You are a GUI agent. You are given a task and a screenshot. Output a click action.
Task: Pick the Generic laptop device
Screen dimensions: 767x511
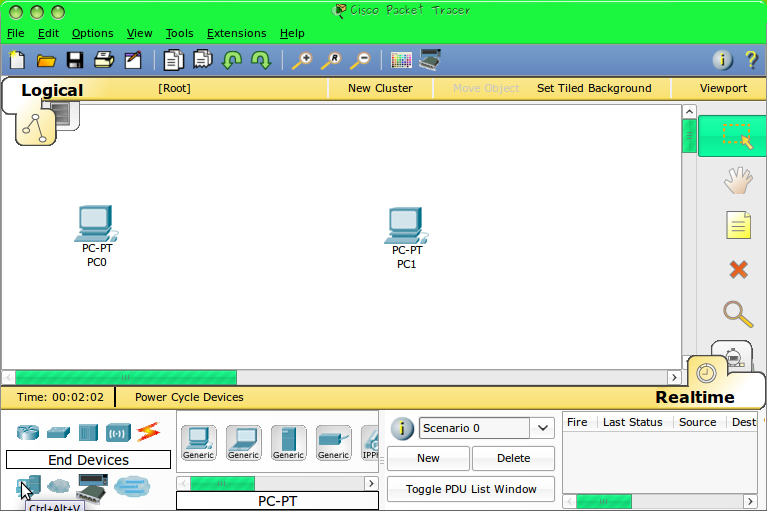click(244, 443)
